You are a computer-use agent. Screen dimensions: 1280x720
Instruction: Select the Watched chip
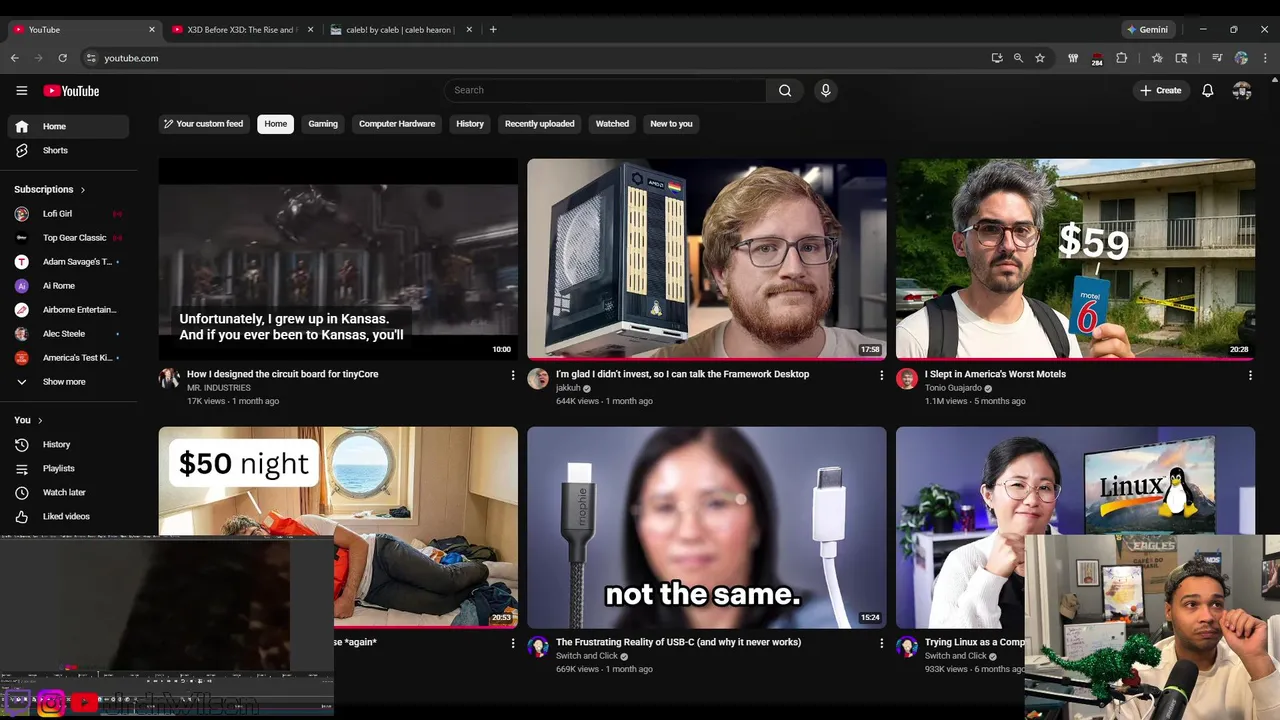pyautogui.click(x=612, y=124)
